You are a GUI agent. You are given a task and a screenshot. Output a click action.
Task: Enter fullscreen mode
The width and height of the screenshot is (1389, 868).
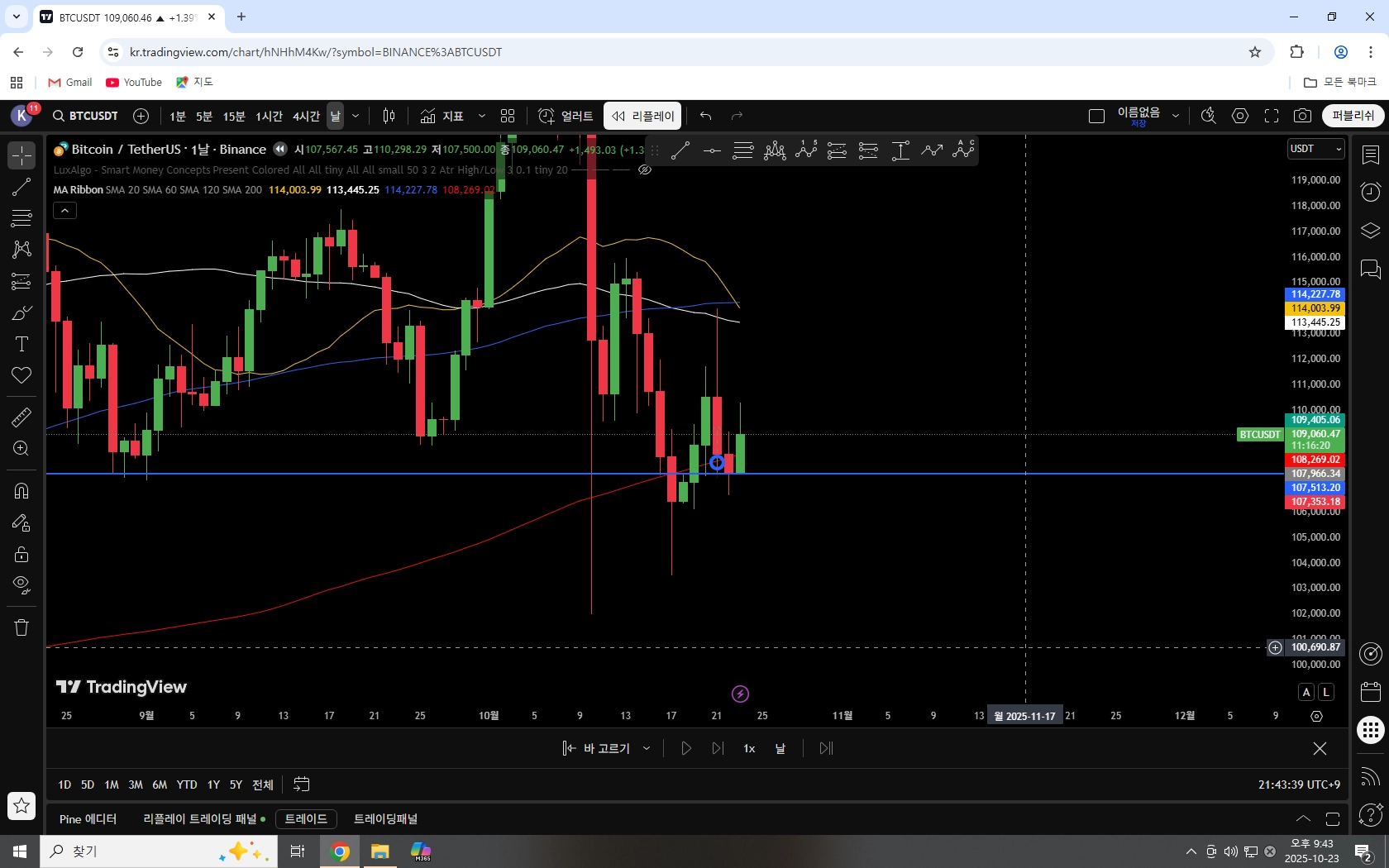coord(1272,117)
